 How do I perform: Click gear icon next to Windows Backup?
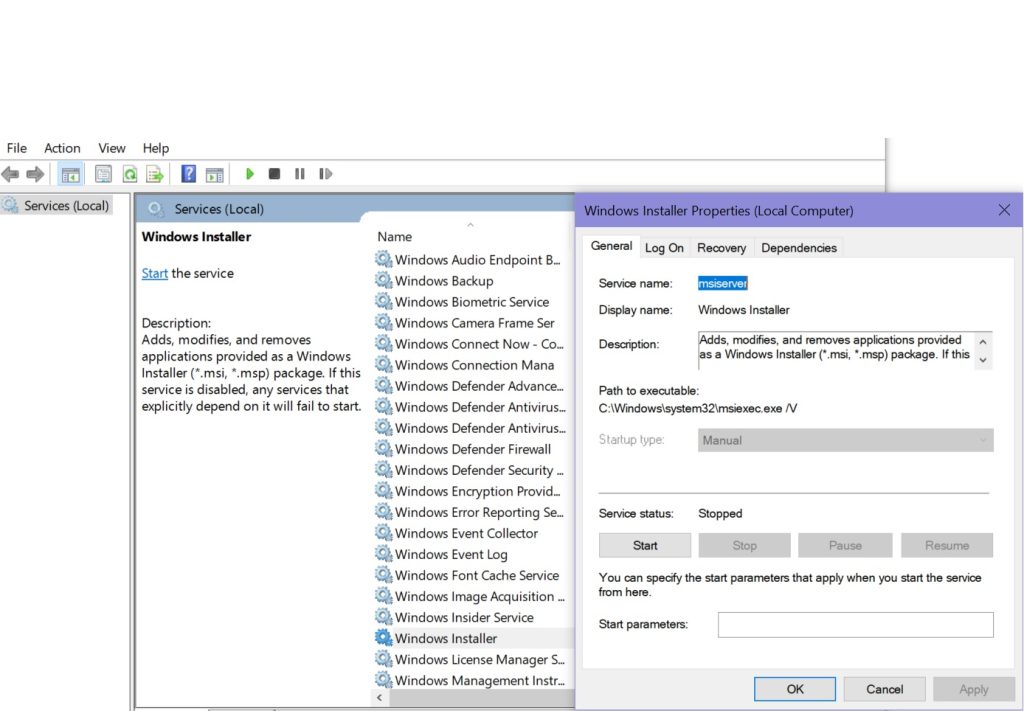click(x=383, y=280)
